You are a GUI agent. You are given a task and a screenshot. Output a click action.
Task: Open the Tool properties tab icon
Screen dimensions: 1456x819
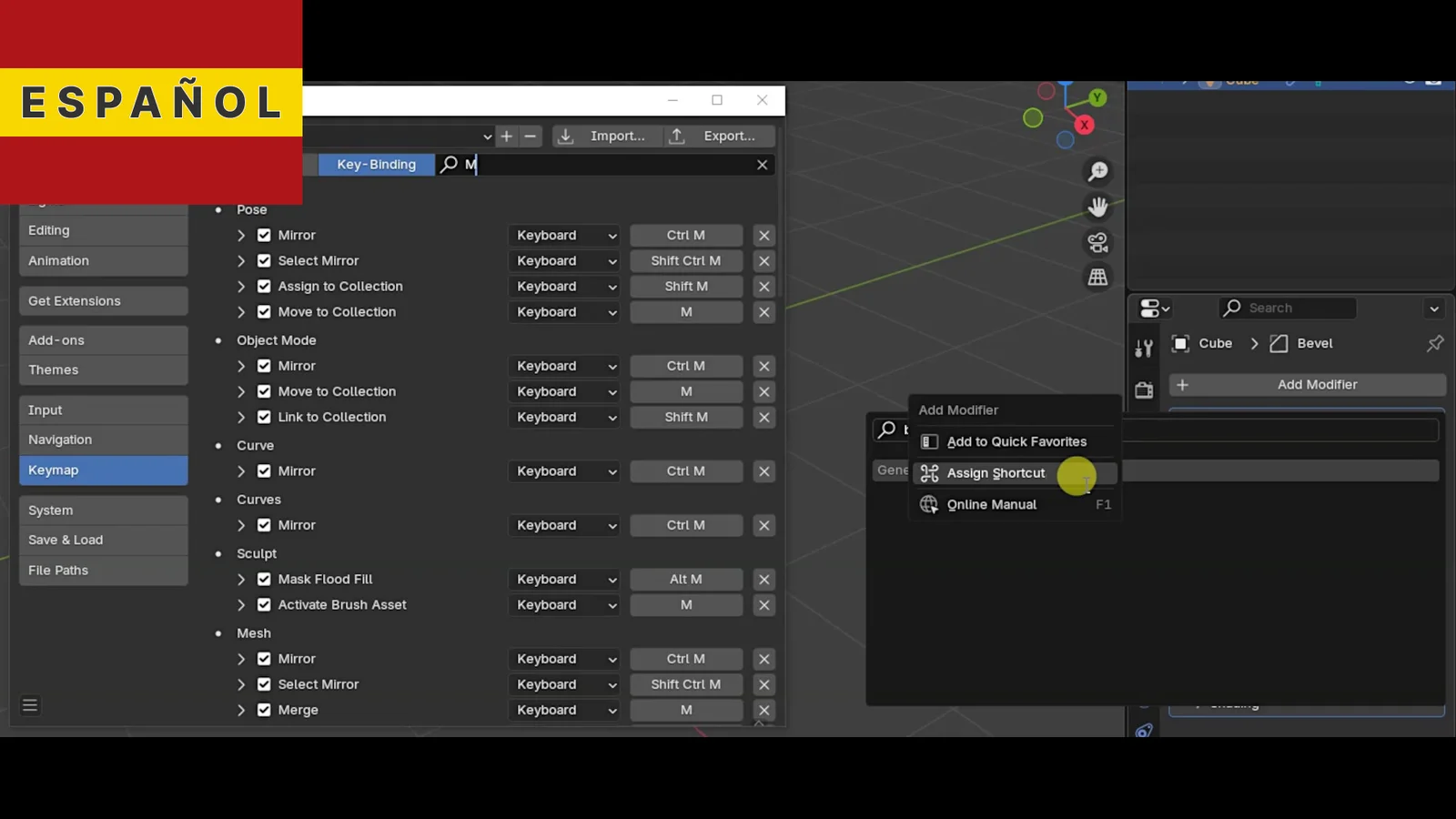[1144, 349]
